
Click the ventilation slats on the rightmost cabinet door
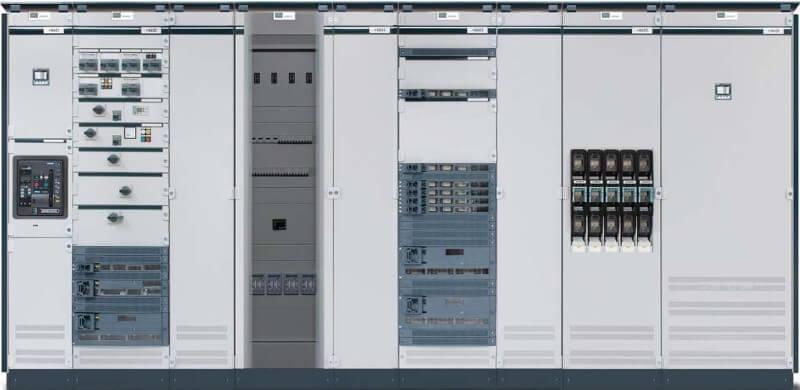point(727,319)
